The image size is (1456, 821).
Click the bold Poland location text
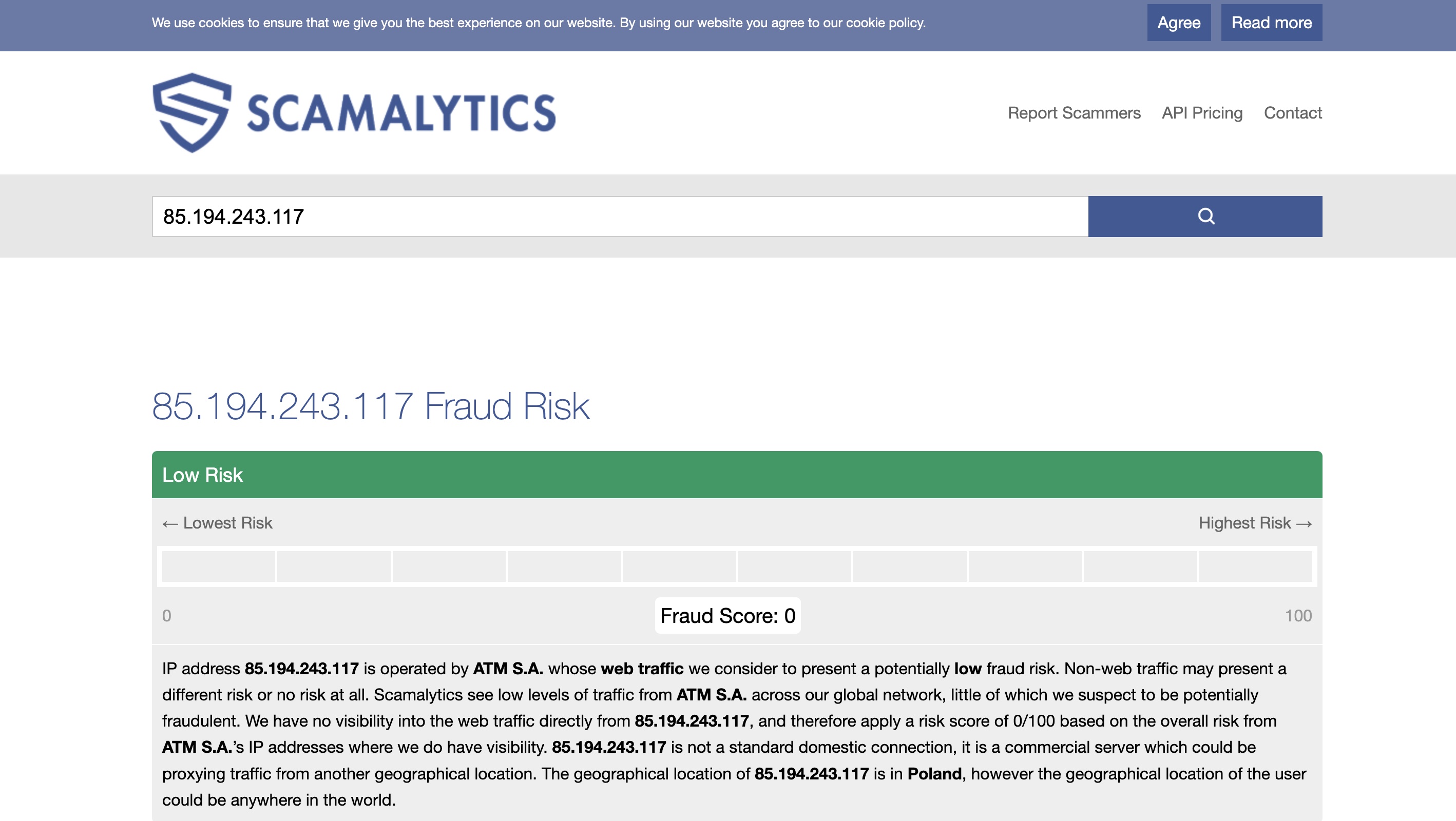point(934,774)
